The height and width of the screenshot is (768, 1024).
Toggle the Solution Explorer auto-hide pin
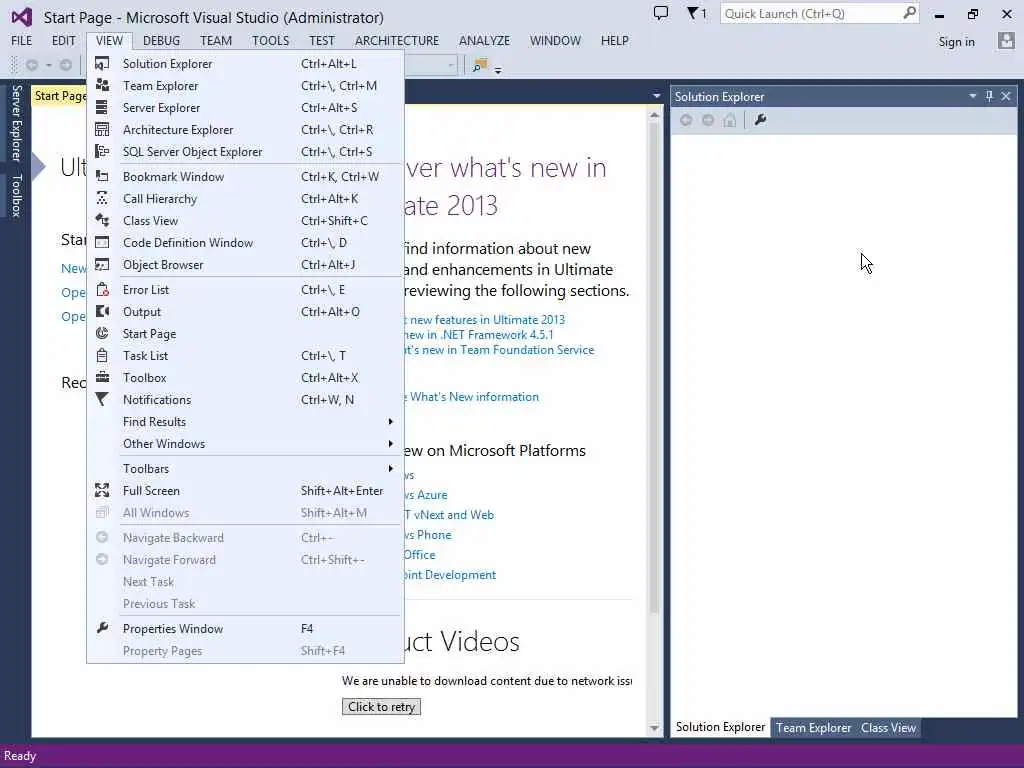989,96
